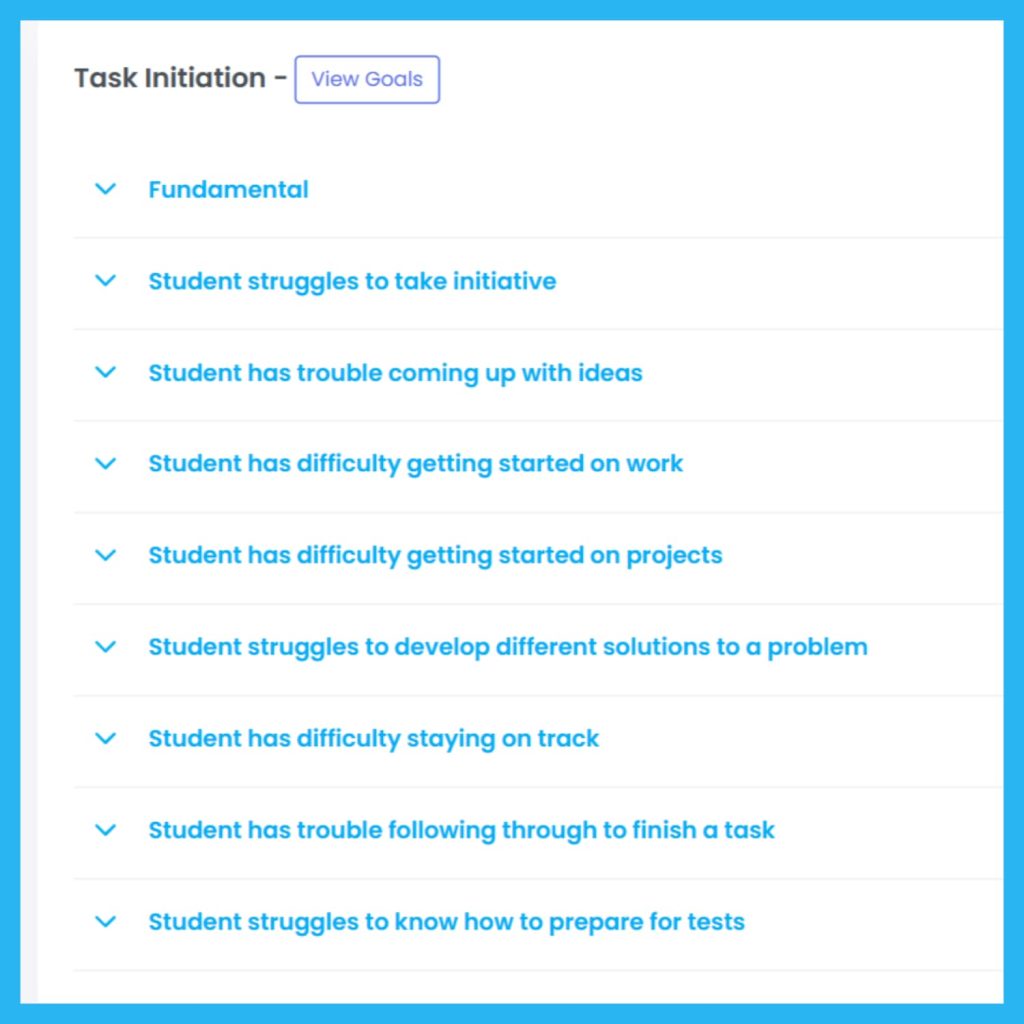Click 'Student has difficulty staying on track'
The image size is (1024, 1024).
click(373, 739)
